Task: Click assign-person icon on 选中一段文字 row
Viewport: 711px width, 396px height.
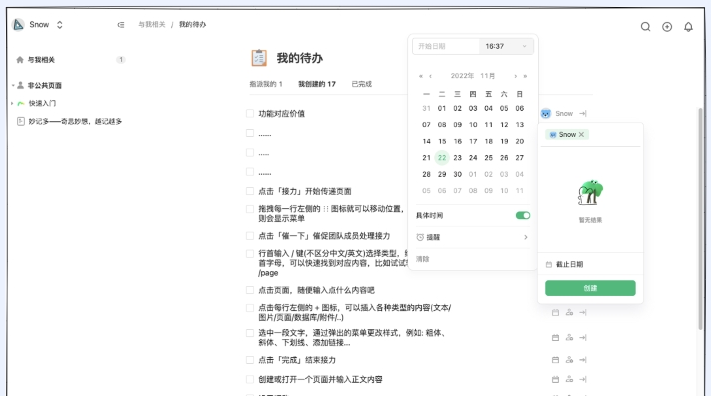Action: (x=569, y=337)
